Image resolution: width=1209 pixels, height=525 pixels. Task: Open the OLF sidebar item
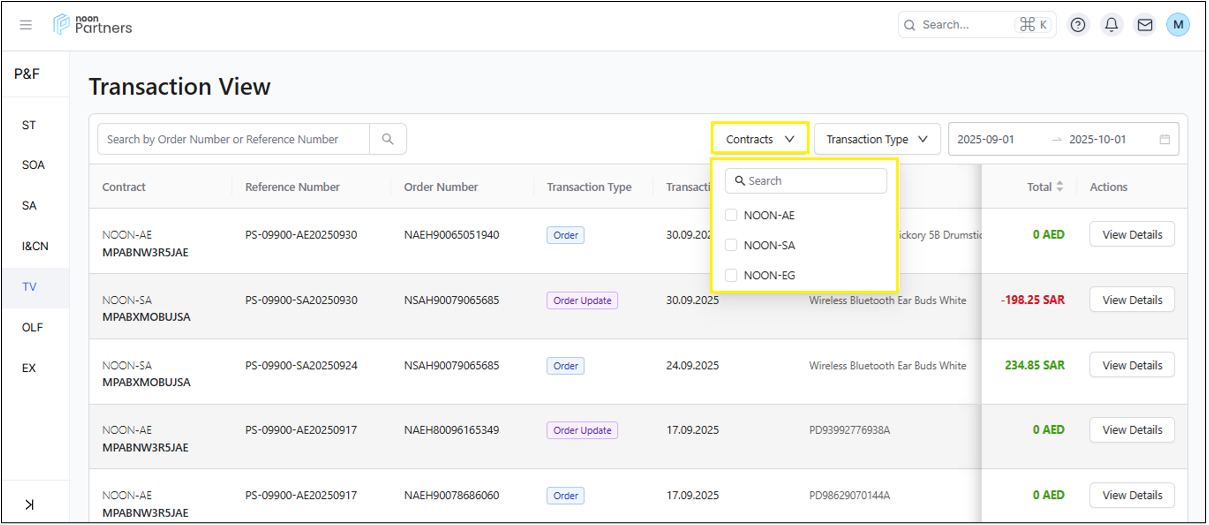[x=33, y=327]
